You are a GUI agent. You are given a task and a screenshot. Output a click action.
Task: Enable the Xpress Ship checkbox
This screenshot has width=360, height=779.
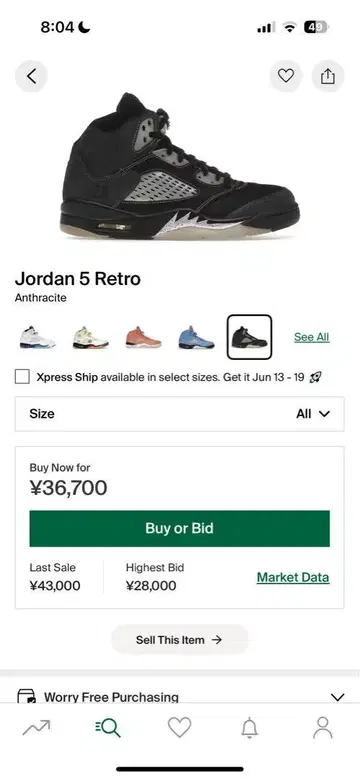22,377
